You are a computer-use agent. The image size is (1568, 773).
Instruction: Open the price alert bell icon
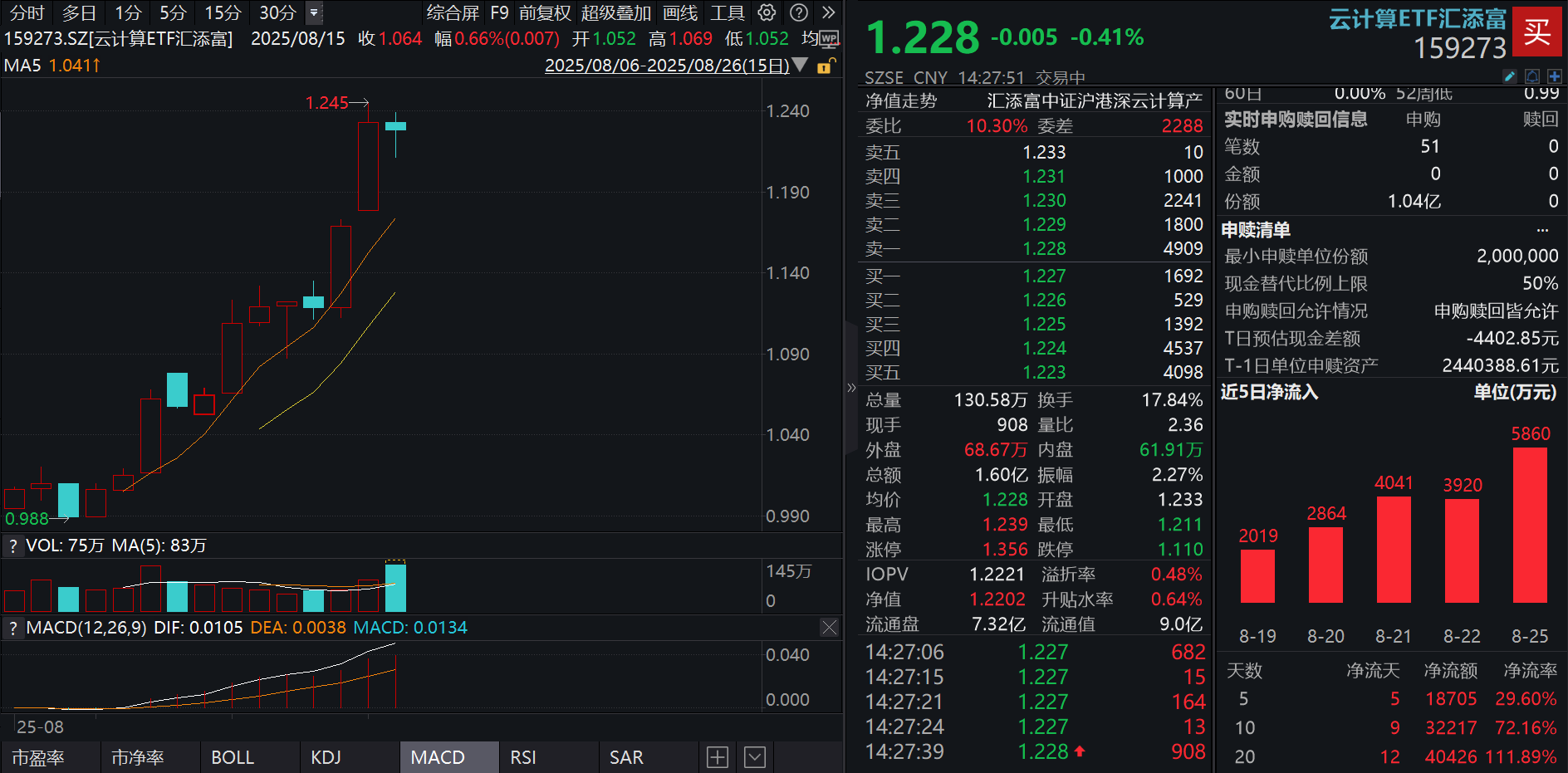pos(1531,76)
